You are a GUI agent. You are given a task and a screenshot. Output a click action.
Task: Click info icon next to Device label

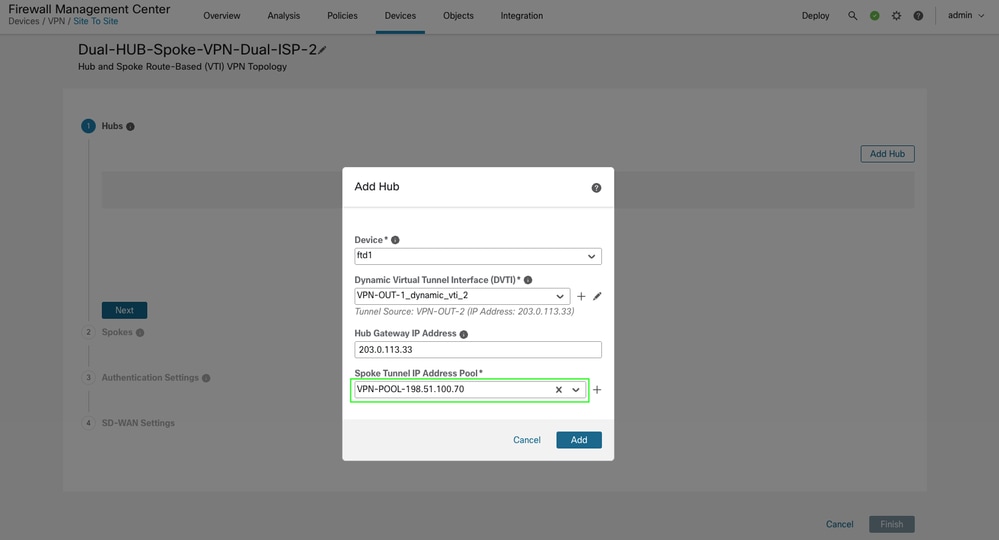click(x=395, y=240)
